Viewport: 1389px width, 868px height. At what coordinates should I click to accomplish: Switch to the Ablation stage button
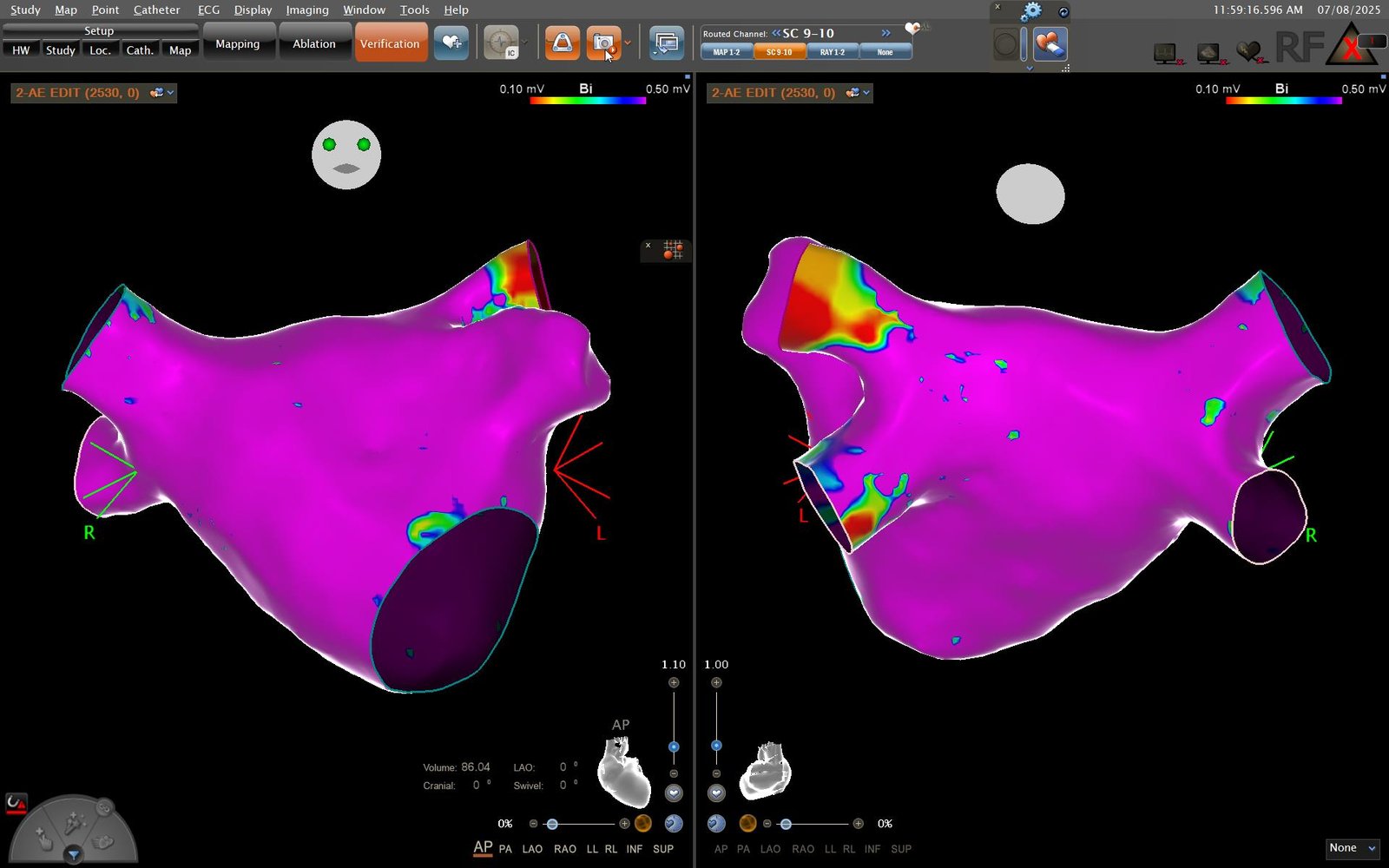click(313, 43)
